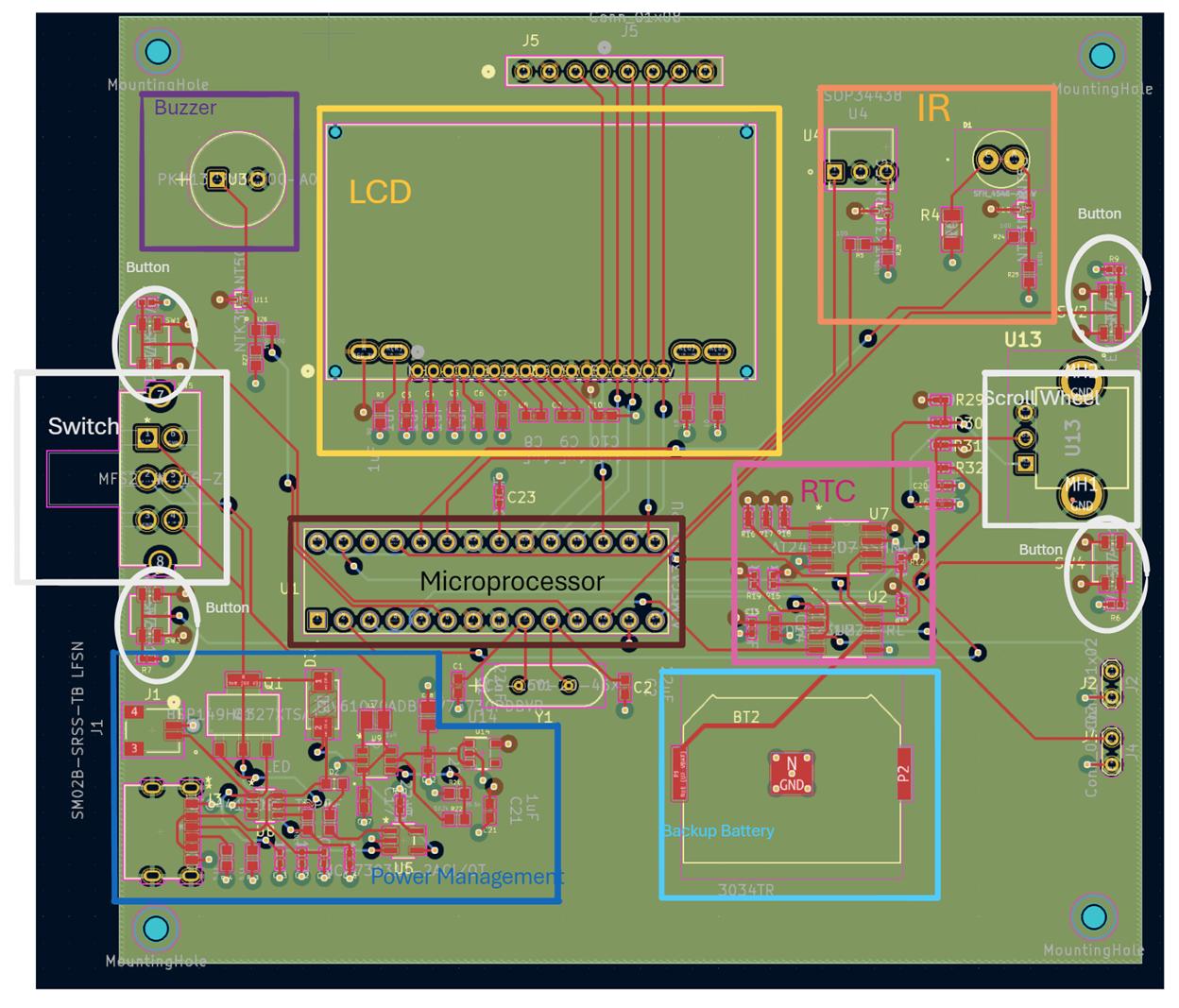This screenshot has width=1179, height=1008.
Task: Select the Buzzer component in the purple box
Action: [227, 181]
